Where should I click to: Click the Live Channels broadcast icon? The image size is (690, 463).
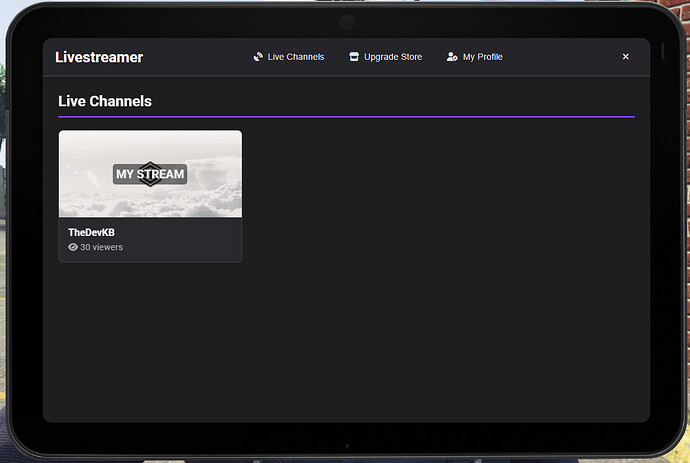[x=258, y=57]
